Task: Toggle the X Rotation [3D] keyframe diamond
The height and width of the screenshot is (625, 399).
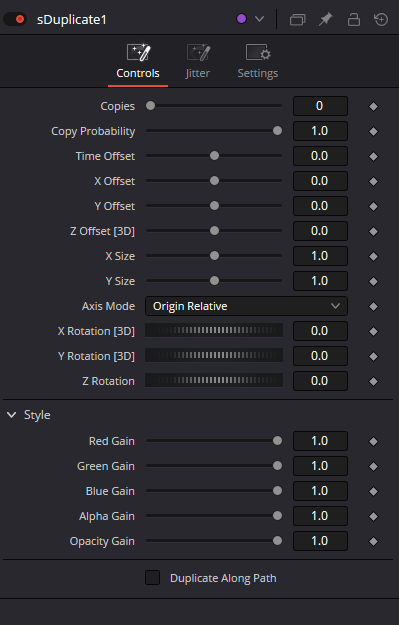Action: pos(373,332)
